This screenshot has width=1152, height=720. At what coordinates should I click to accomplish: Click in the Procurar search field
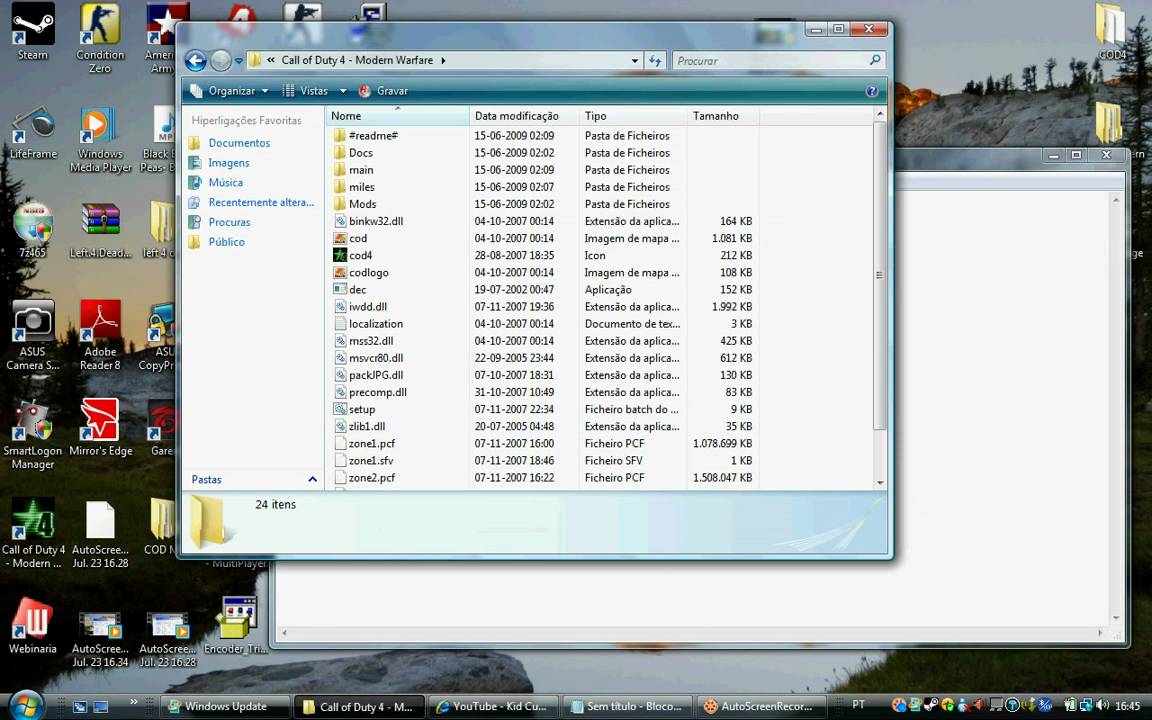(x=768, y=60)
